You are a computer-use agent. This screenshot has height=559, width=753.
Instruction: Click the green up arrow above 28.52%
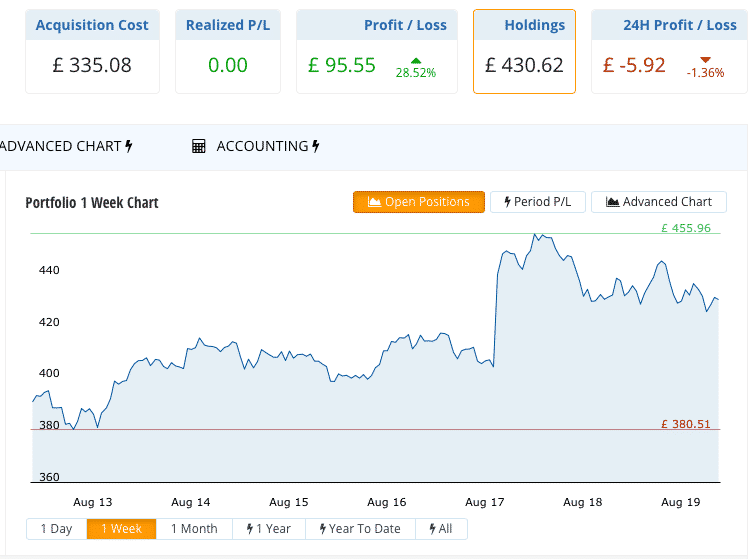click(x=416, y=61)
